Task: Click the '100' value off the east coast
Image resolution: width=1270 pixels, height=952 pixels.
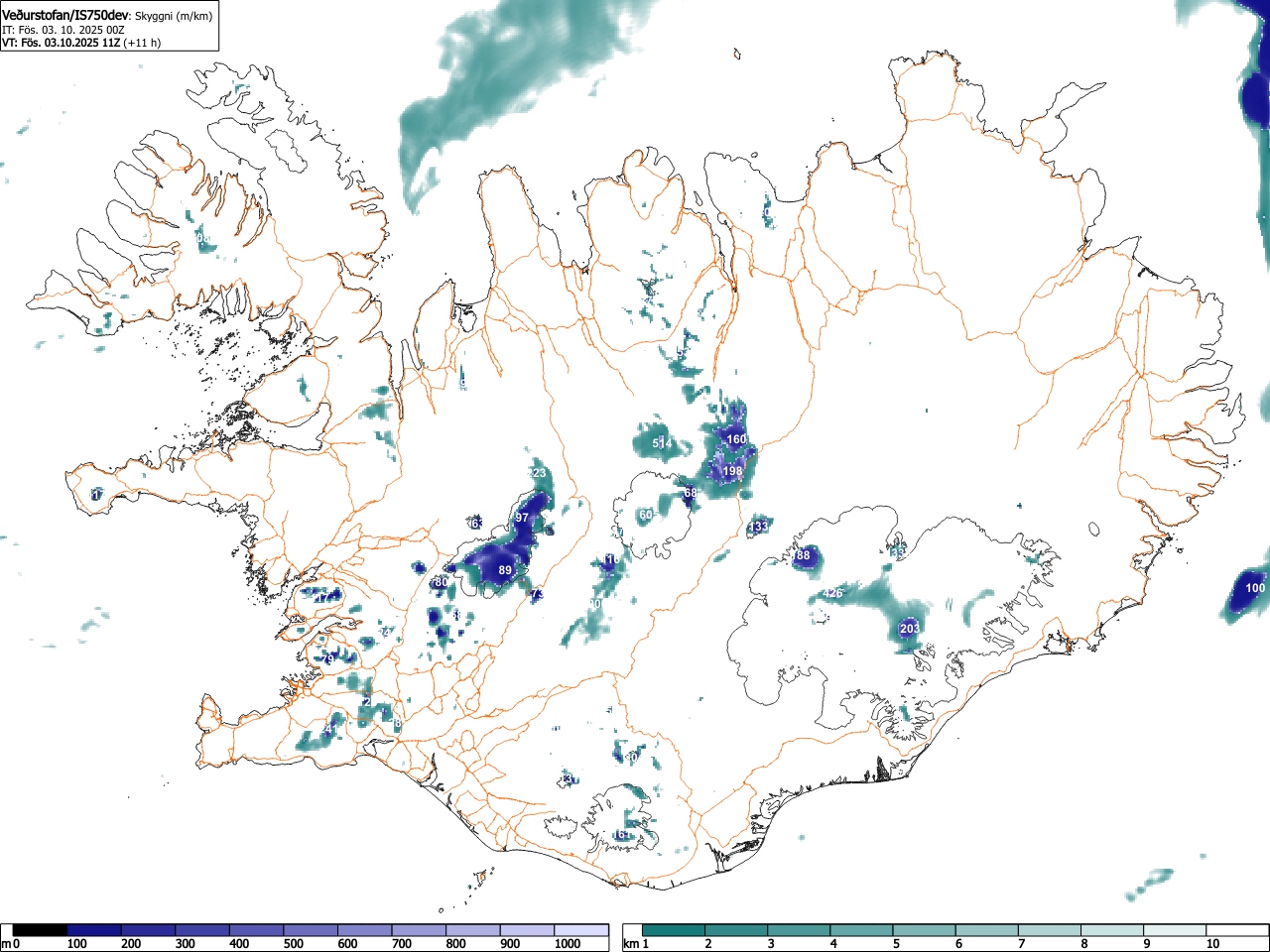Action: pyautogui.click(x=1255, y=588)
